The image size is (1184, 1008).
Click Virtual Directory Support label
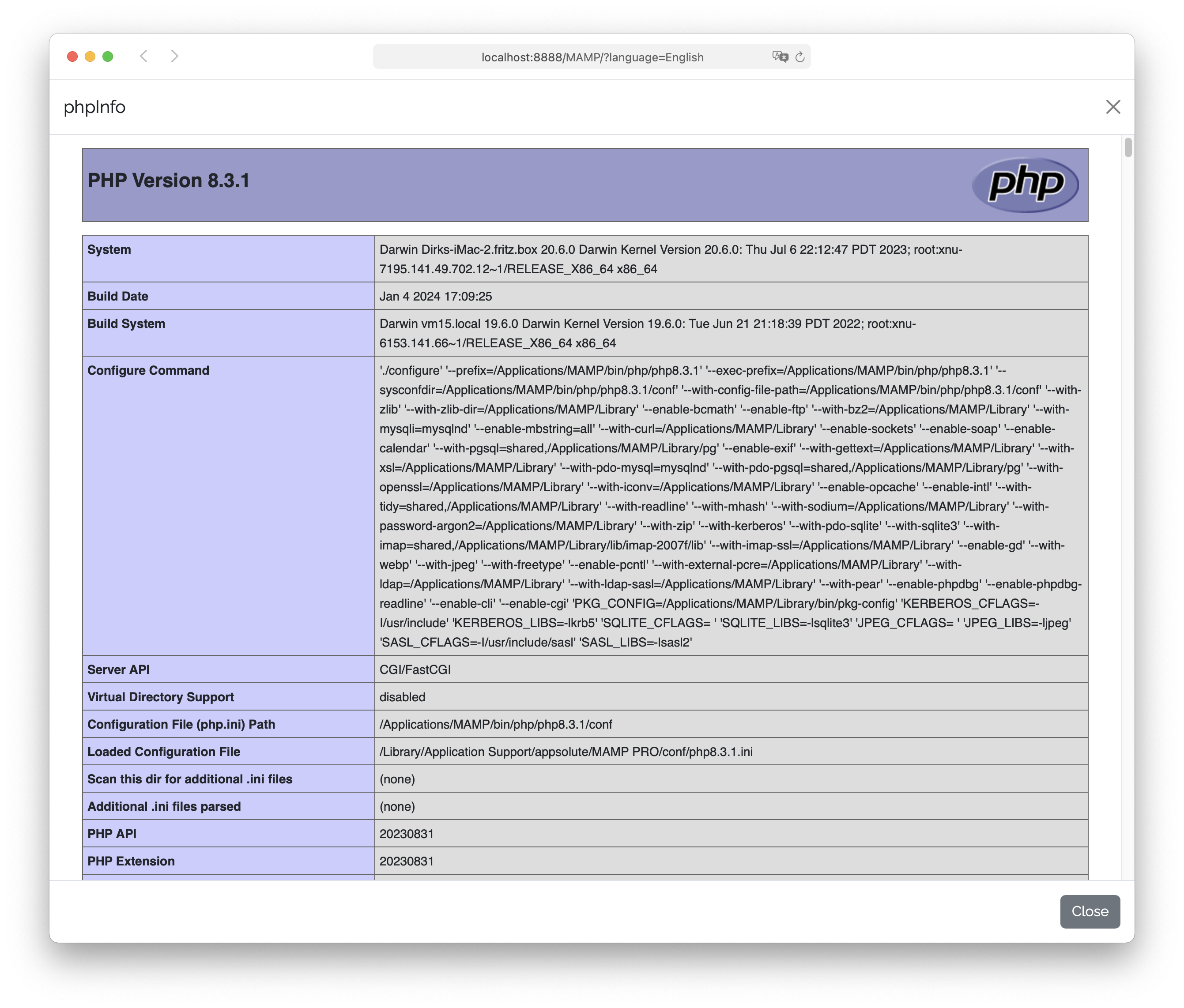[161, 697]
